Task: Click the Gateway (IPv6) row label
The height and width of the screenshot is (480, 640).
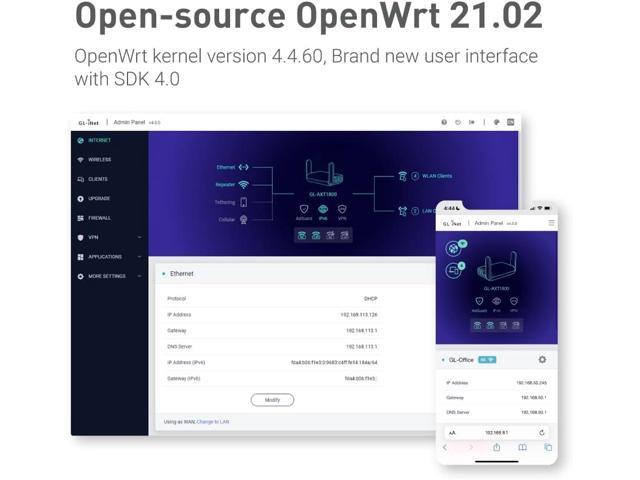Action: [x=184, y=378]
